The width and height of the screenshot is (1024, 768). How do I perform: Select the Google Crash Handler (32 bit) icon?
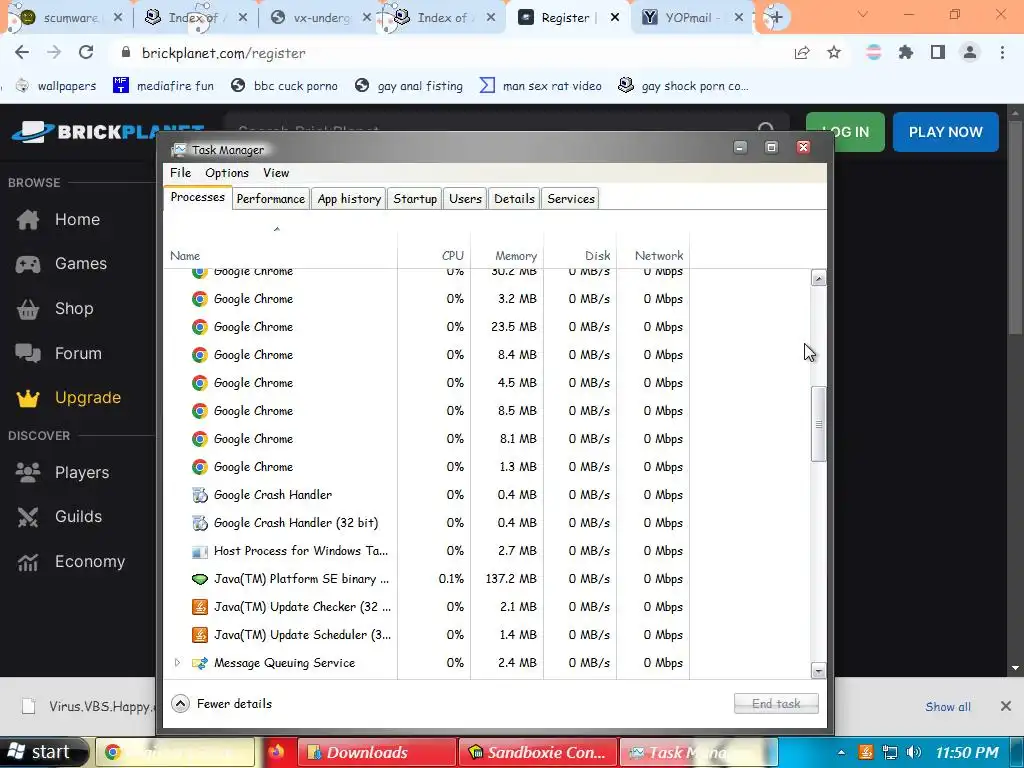click(x=200, y=523)
